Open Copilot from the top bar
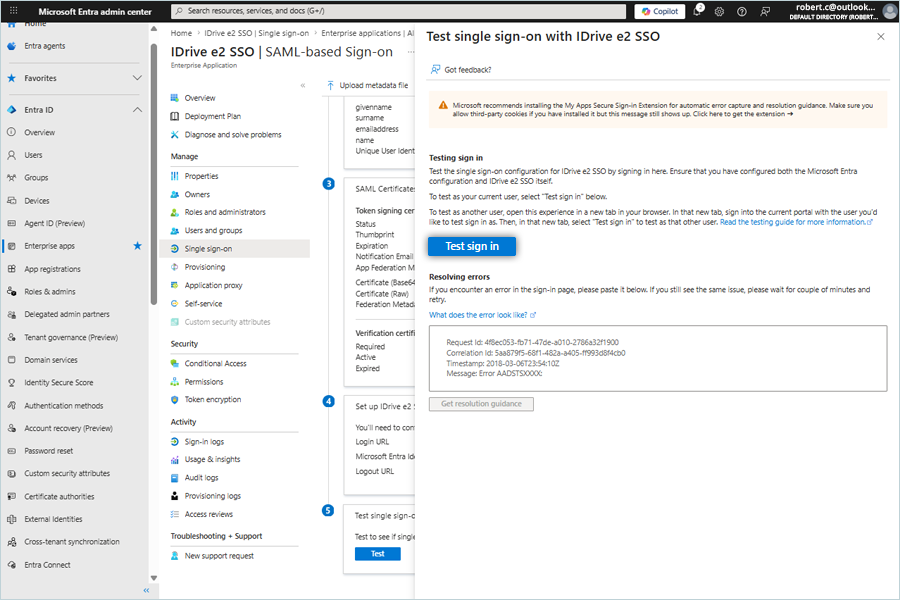This screenshot has height=600, width=900. coord(660,11)
